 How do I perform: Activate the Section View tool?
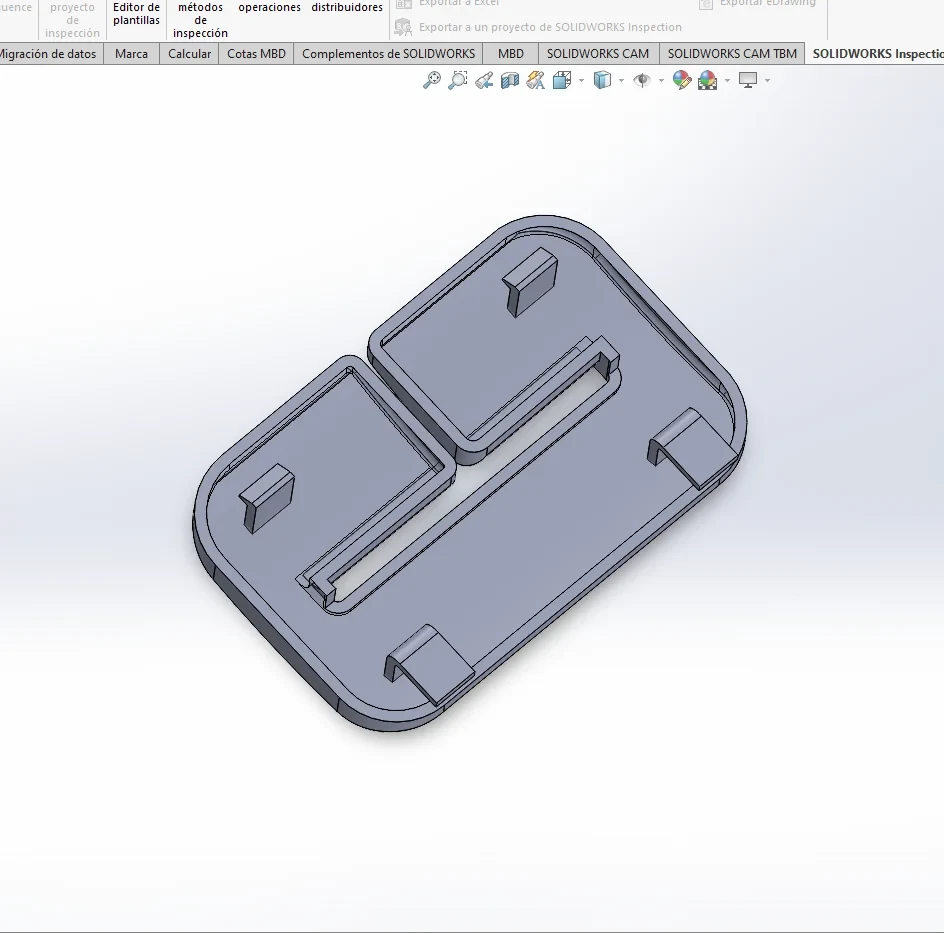pyautogui.click(x=509, y=80)
